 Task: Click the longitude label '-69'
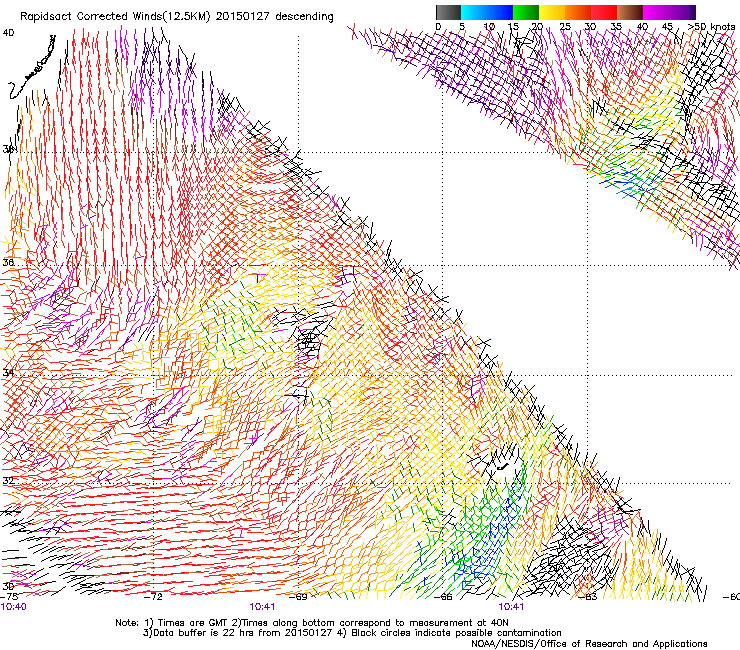[x=298, y=597]
